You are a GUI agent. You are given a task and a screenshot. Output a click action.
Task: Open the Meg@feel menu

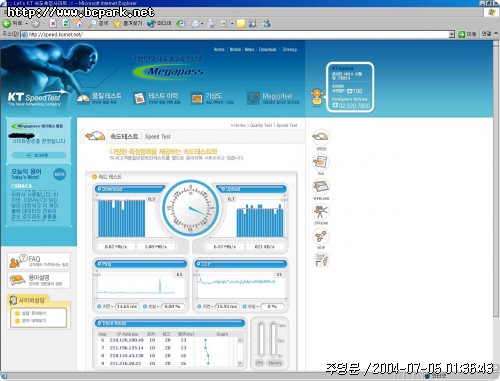coord(273,98)
